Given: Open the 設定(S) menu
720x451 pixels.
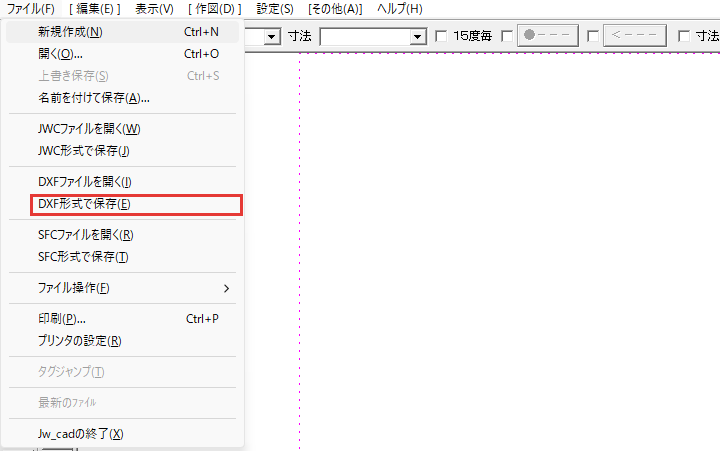Looking at the screenshot, I should pos(275,9).
